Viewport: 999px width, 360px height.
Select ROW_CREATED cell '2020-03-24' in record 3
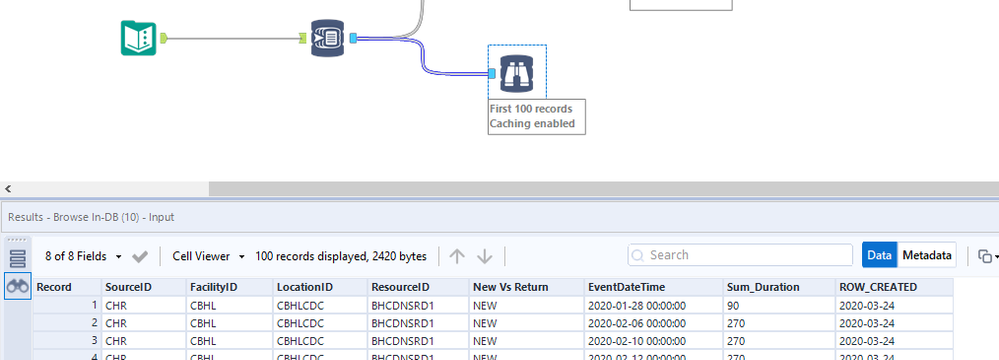(x=895, y=341)
